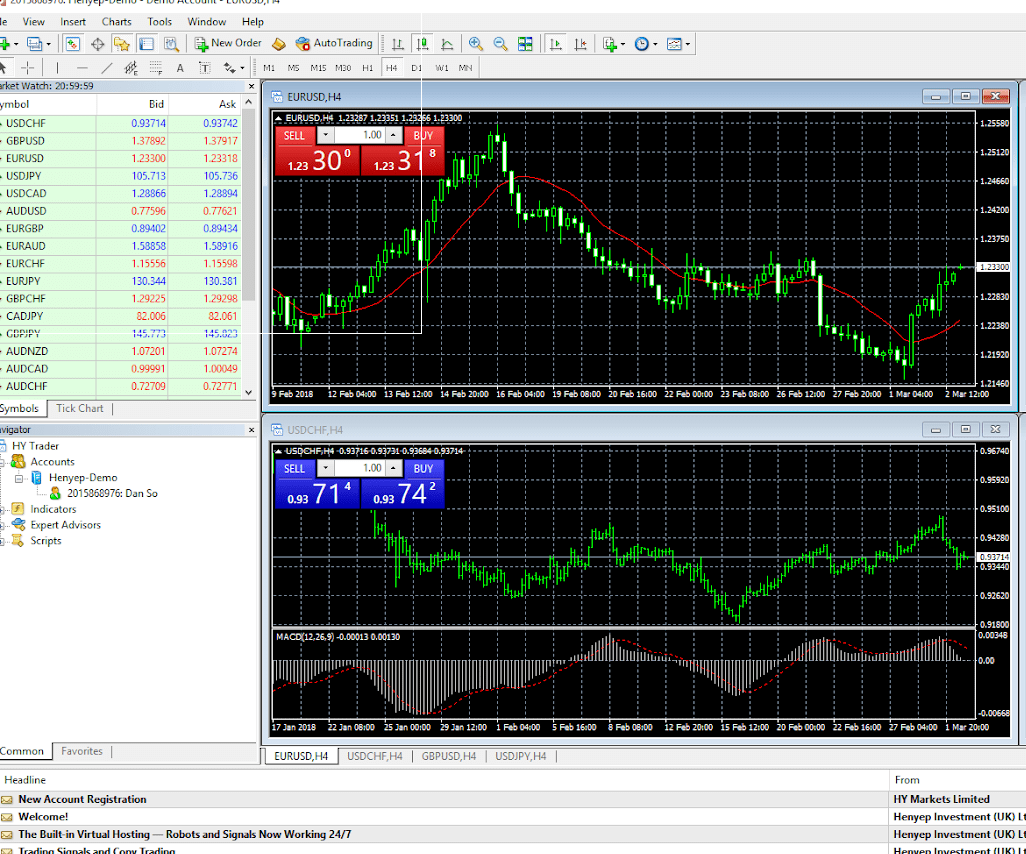Viewport: 1026px width, 854px height.
Task: Toggle Chart Shift icon
Action: coord(580,44)
